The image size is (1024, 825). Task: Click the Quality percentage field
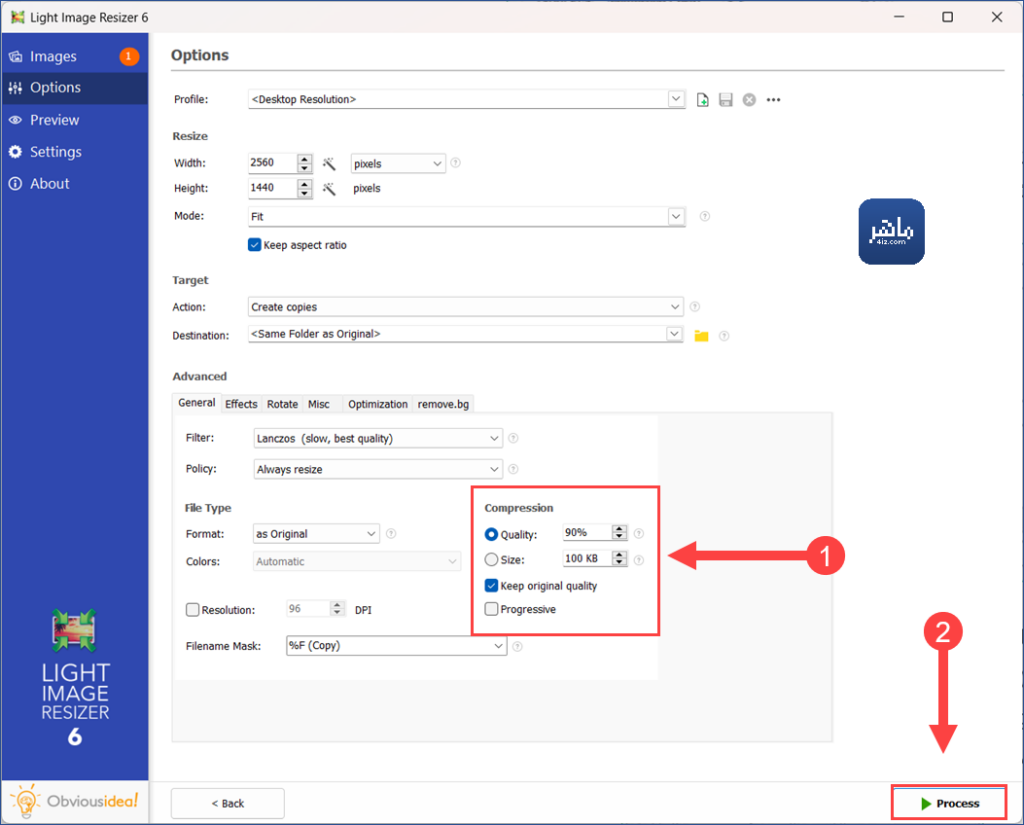coord(587,533)
